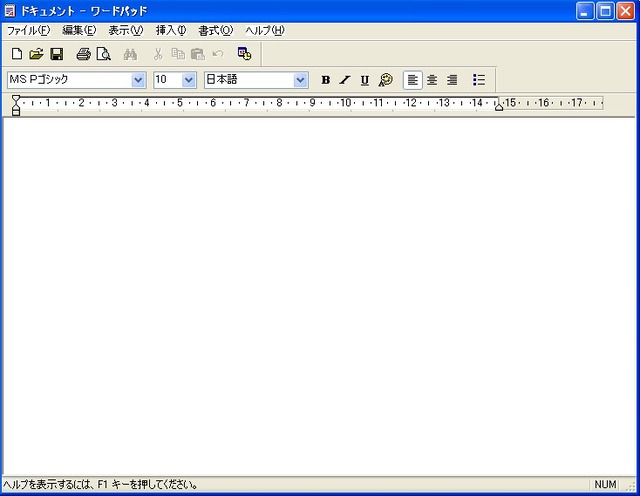Click inside the blank document editing area

(319, 296)
